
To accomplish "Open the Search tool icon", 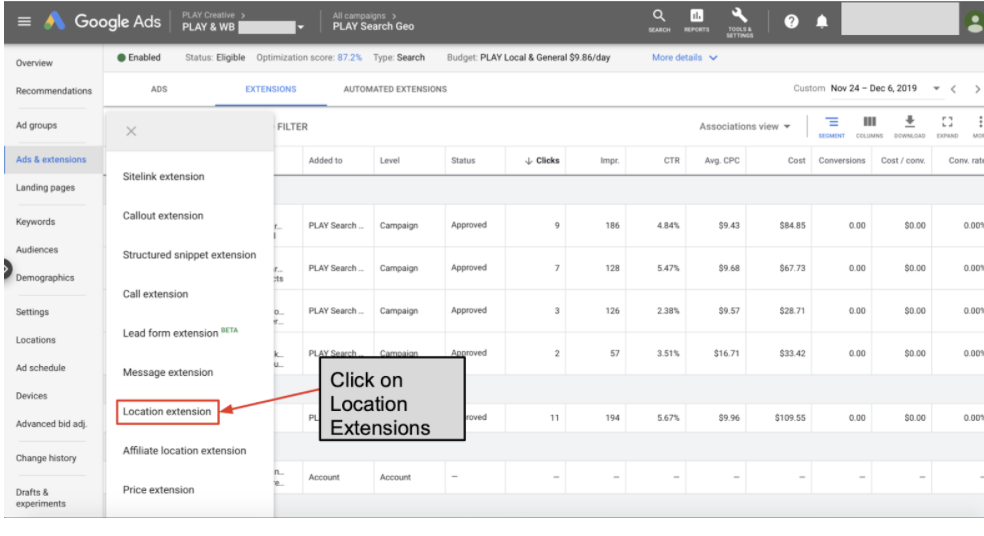I will (x=659, y=20).
